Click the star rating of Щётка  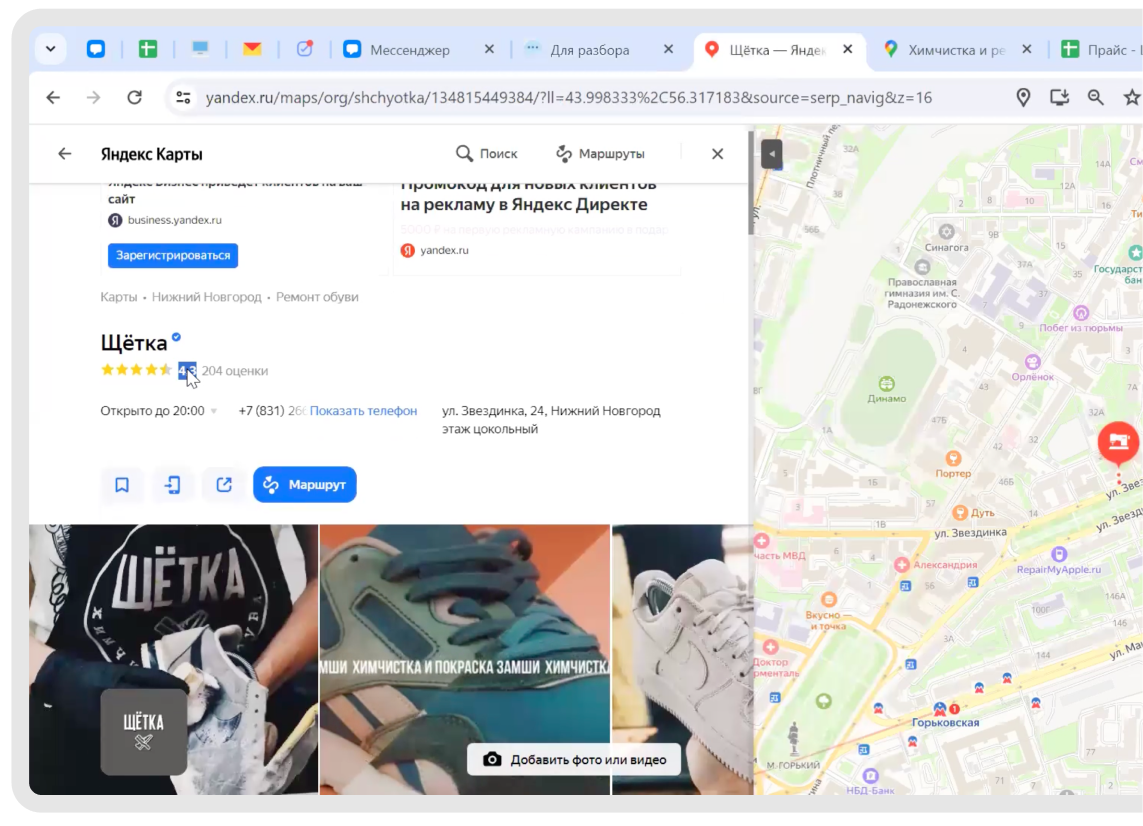pyautogui.click(x=136, y=370)
